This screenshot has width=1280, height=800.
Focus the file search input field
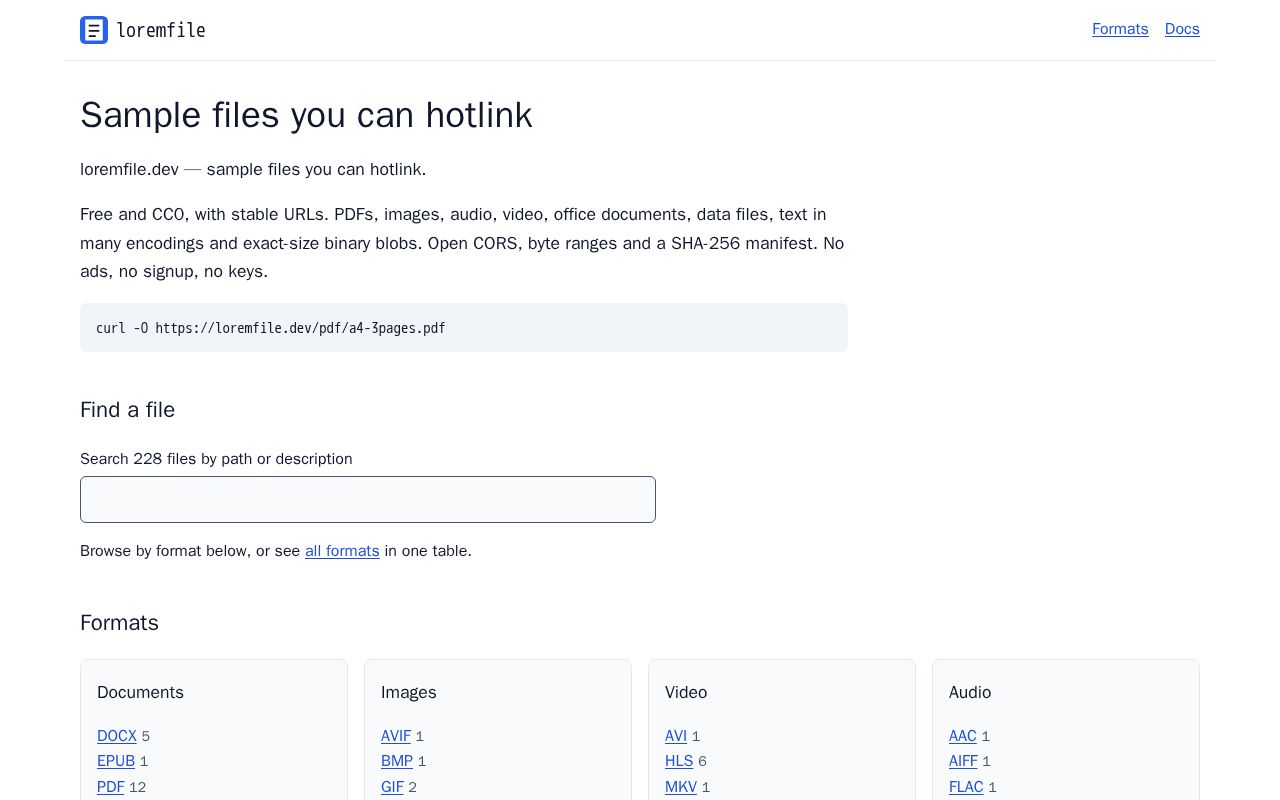[368, 499]
